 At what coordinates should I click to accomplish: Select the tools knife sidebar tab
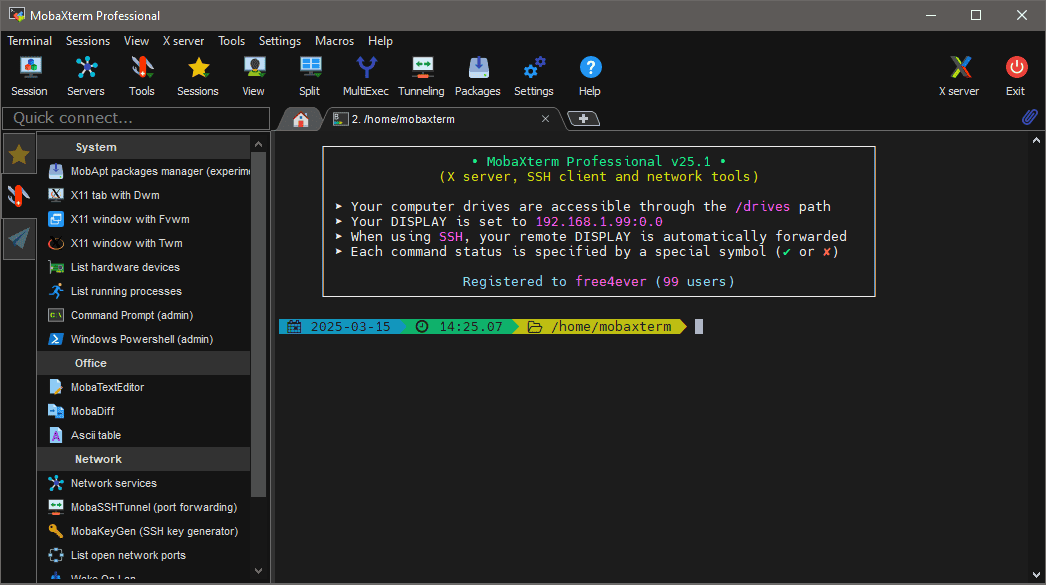pos(19,196)
